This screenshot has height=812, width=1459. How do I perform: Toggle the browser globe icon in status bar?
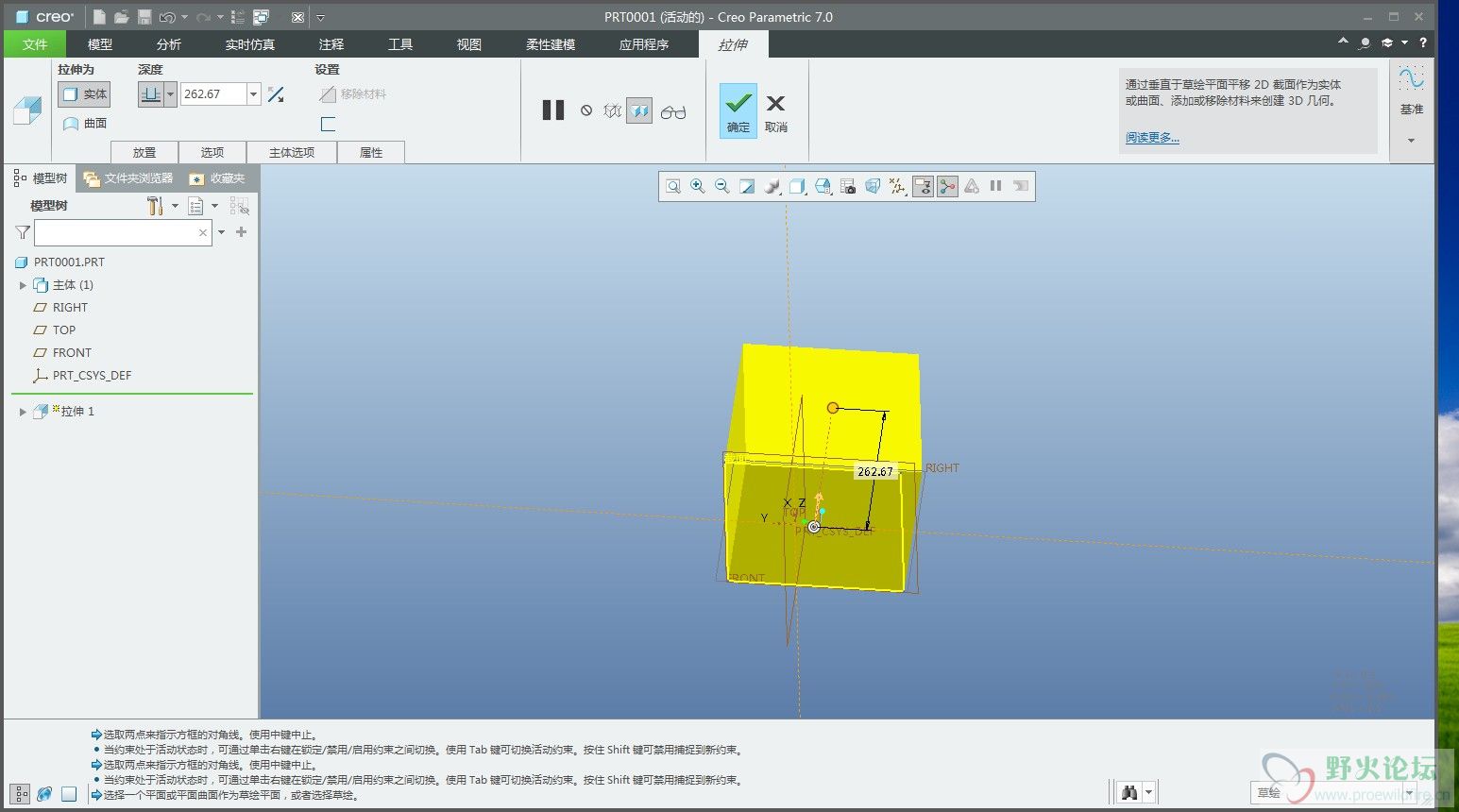click(x=44, y=794)
